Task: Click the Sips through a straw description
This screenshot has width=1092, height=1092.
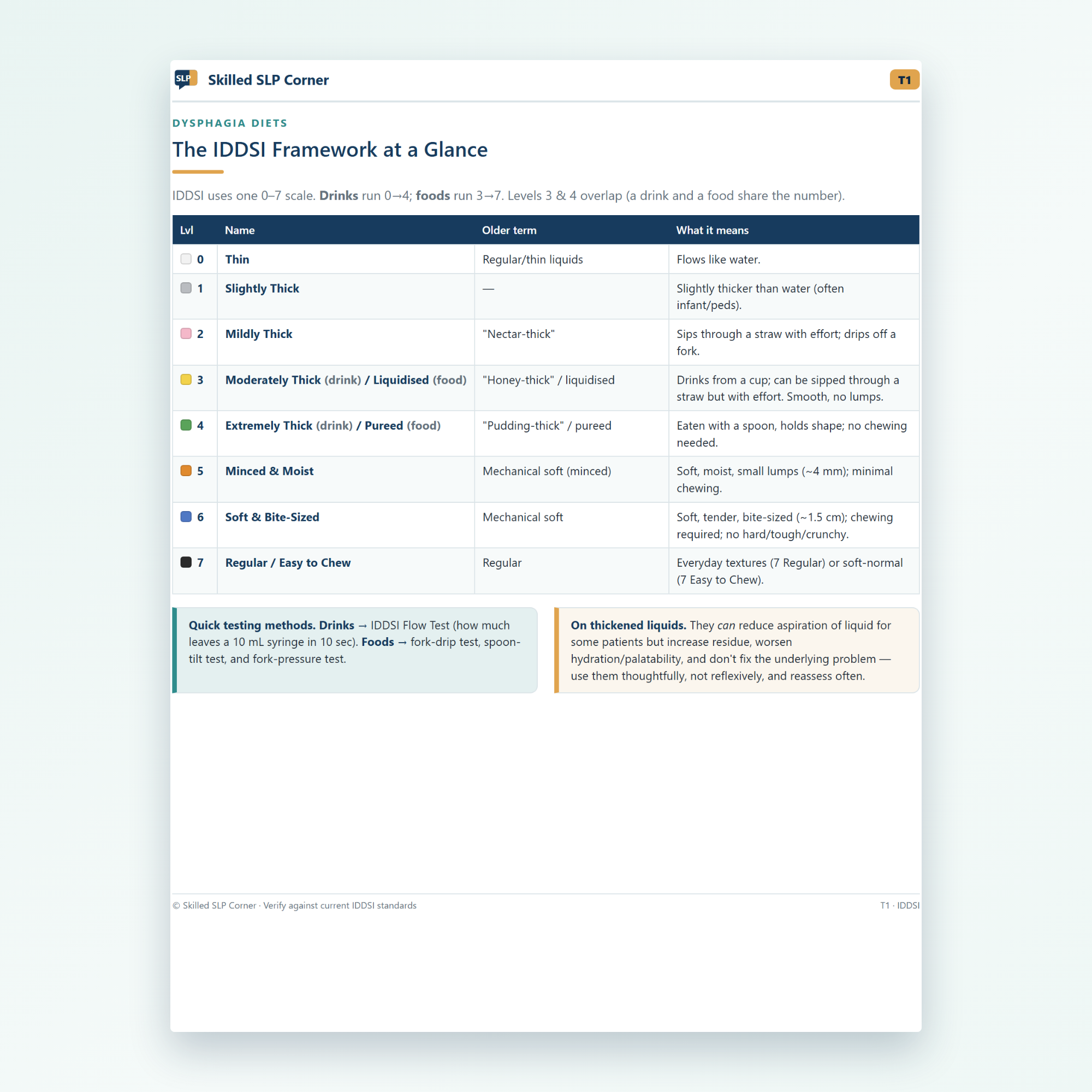Action: (x=786, y=342)
